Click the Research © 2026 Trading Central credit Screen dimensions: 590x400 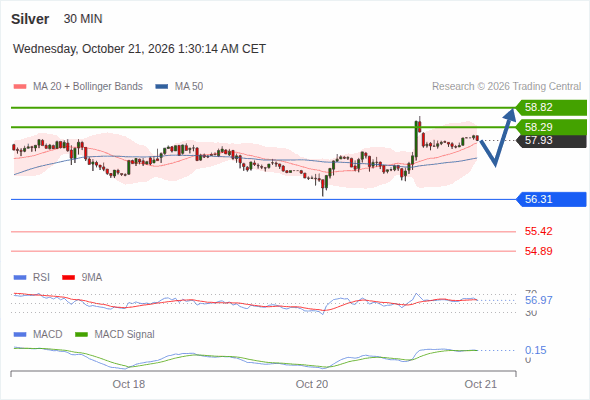click(506, 87)
